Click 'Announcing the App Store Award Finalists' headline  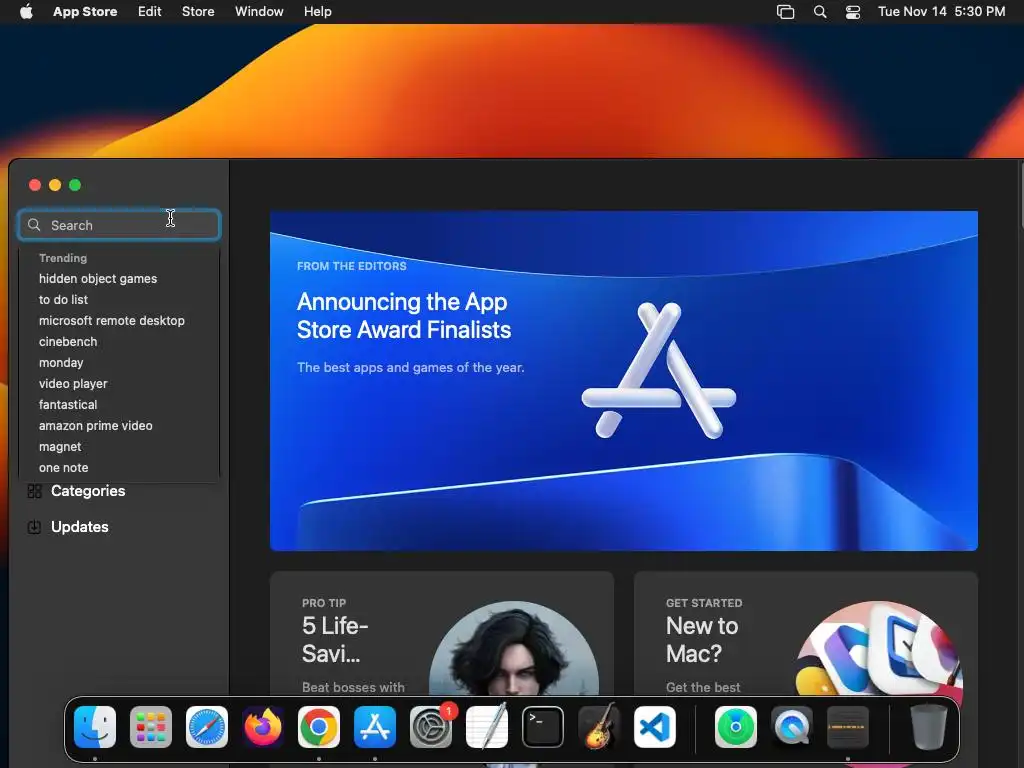(x=404, y=316)
